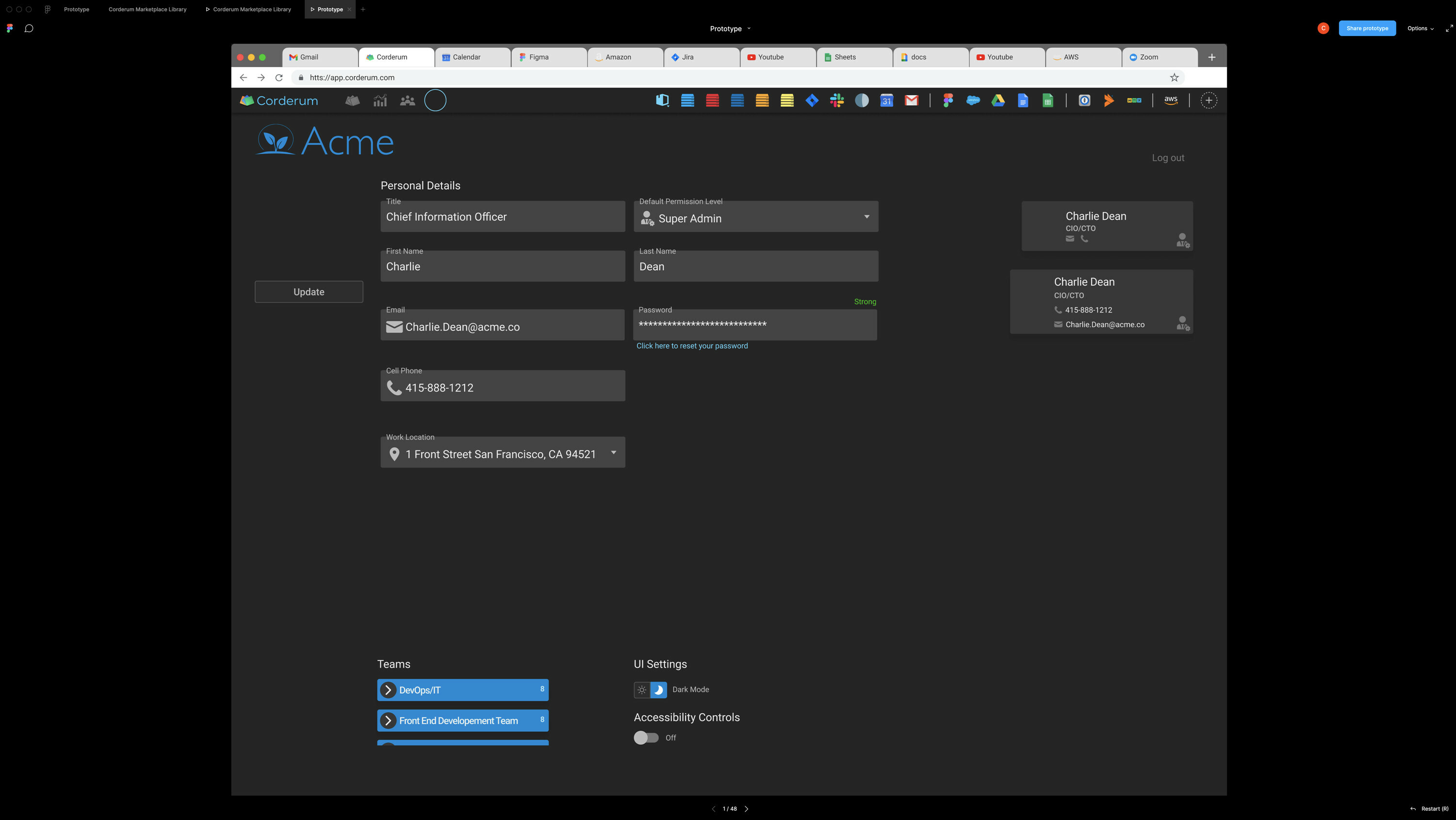Switch to the Amazon browser tab

tap(625, 57)
